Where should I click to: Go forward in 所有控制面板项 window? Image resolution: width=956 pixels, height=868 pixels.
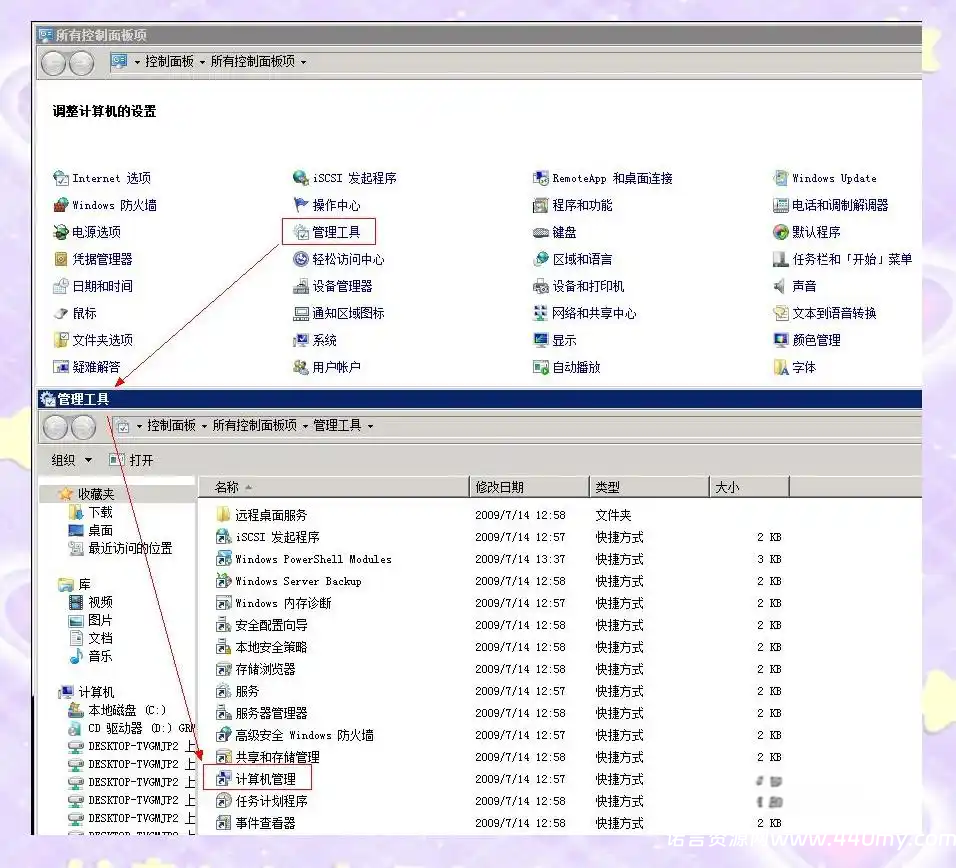[82, 63]
